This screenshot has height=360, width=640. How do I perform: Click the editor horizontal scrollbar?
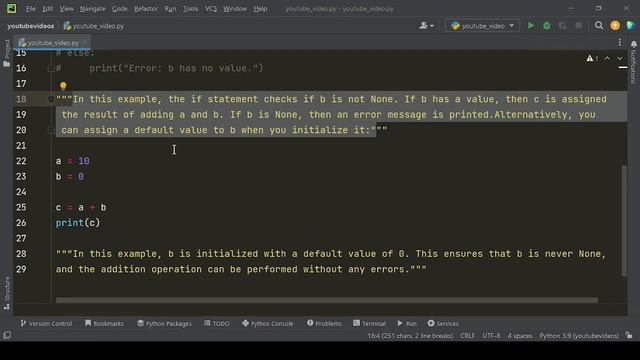click(327, 300)
